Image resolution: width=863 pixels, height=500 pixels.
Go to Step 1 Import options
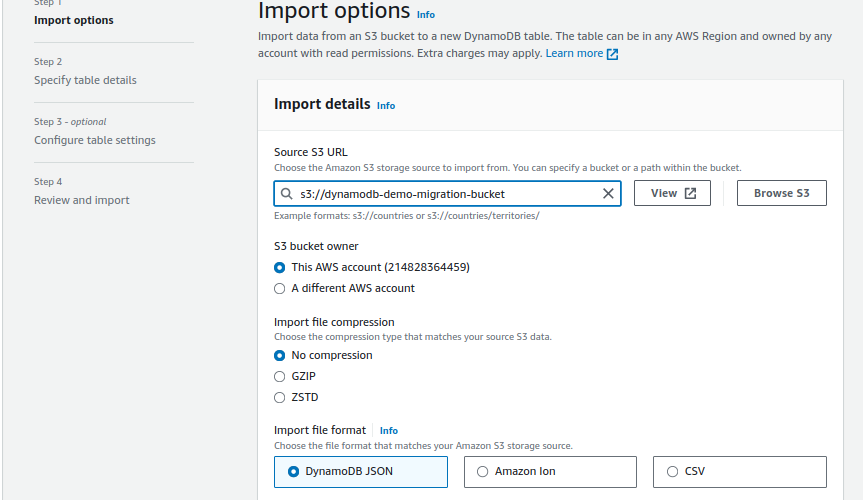(x=74, y=20)
